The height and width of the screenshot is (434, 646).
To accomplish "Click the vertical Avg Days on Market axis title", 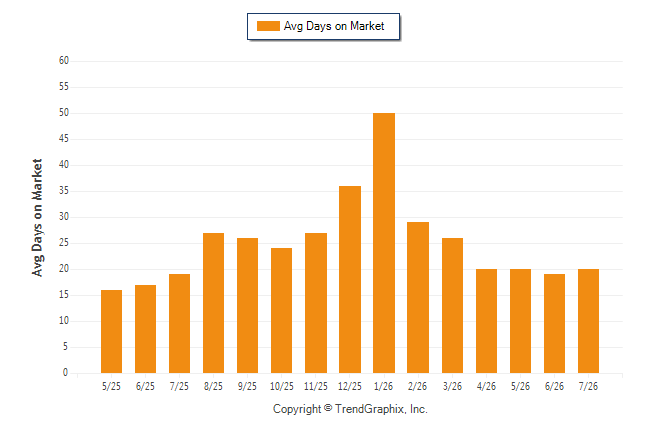I will pos(37,218).
